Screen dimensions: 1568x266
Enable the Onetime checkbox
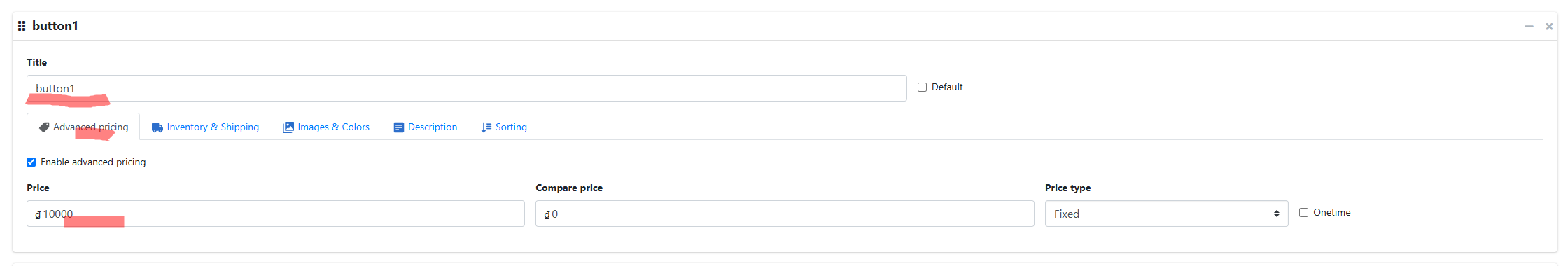point(1303,213)
